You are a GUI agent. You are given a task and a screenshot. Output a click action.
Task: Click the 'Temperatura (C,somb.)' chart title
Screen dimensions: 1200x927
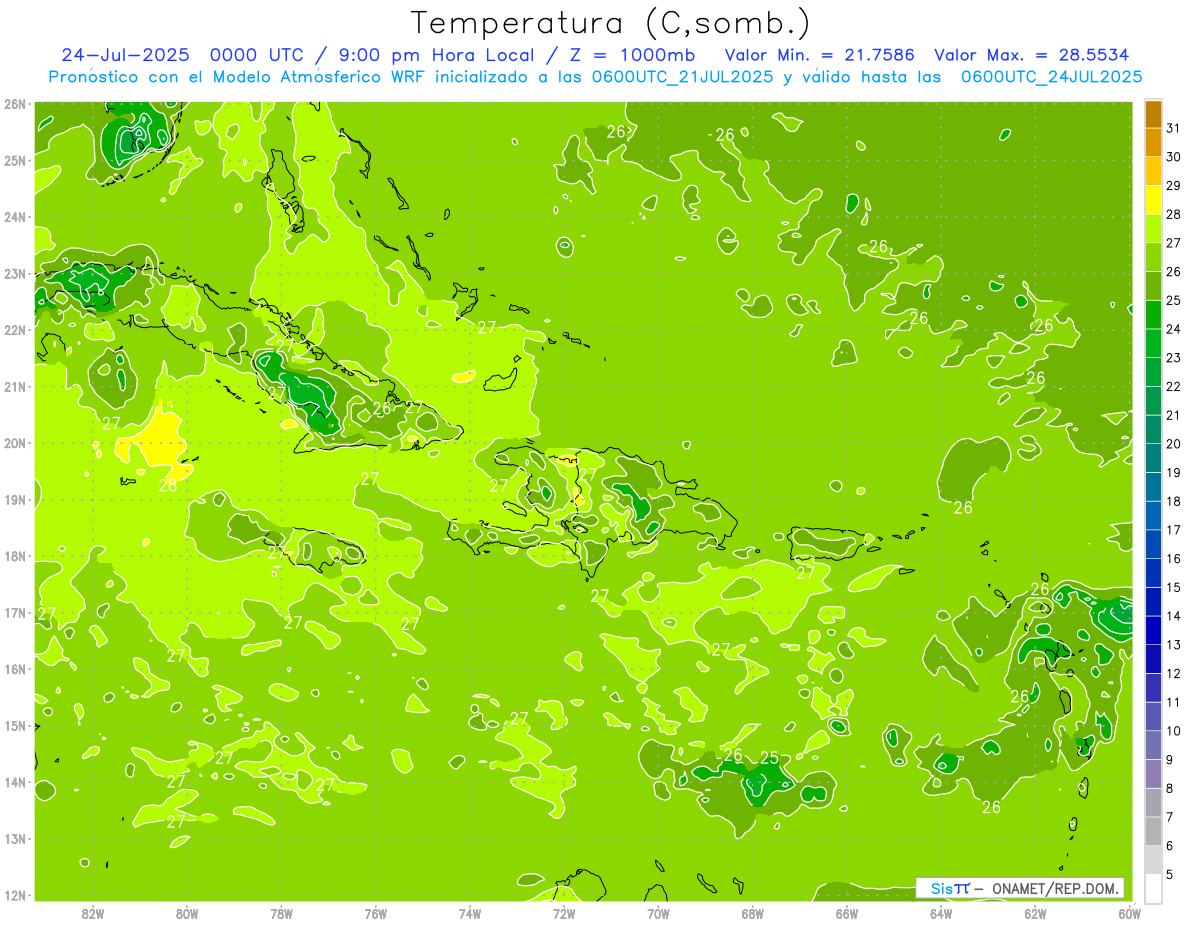610,22
